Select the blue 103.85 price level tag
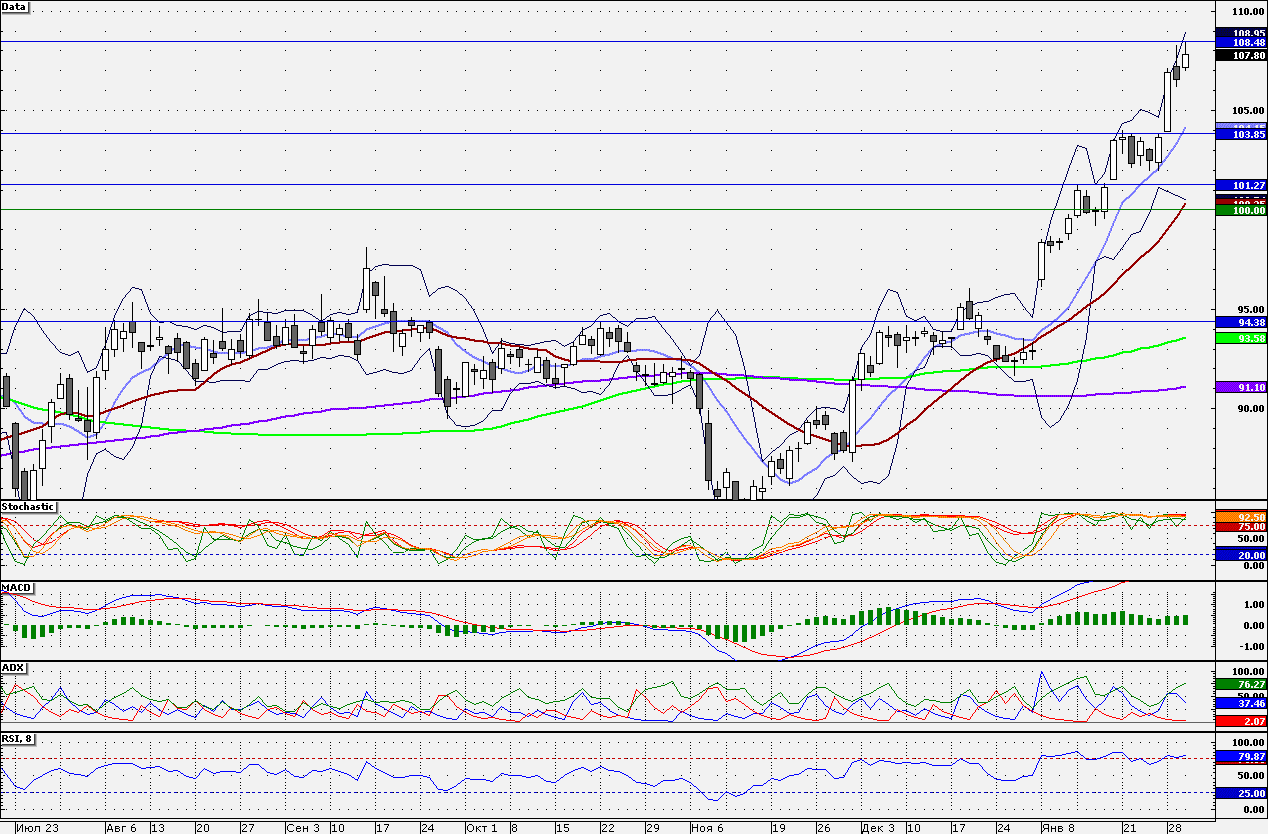 coord(1240,134)
